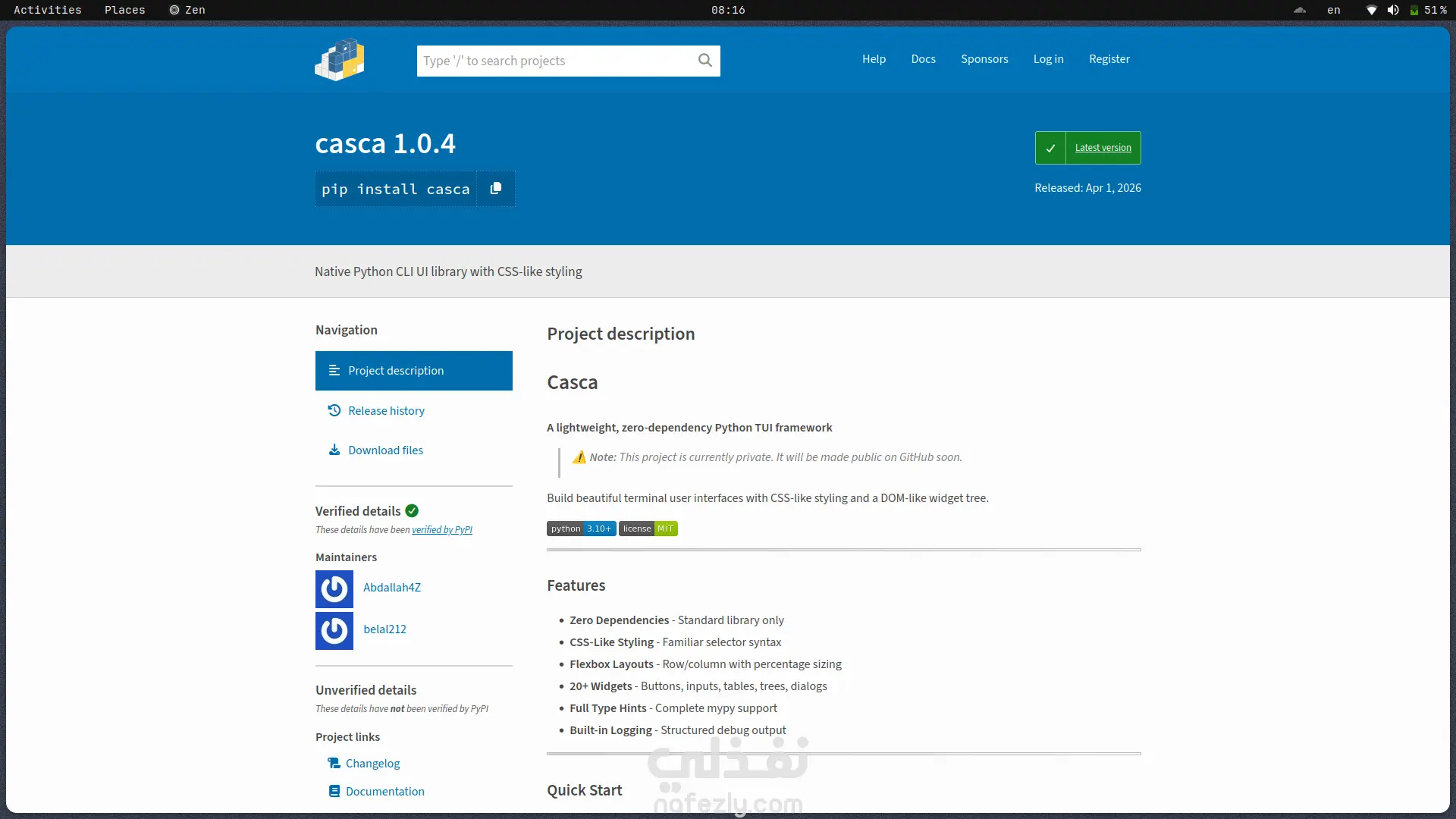Click the PyPI logo icon
The height and width of the screenshot is (819, 1456).
340,60
